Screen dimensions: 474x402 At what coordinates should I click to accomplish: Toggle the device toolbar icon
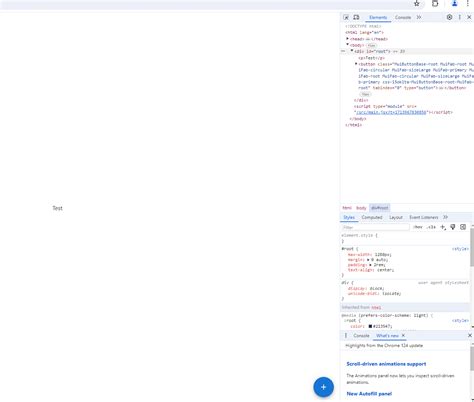click(356, 17)
